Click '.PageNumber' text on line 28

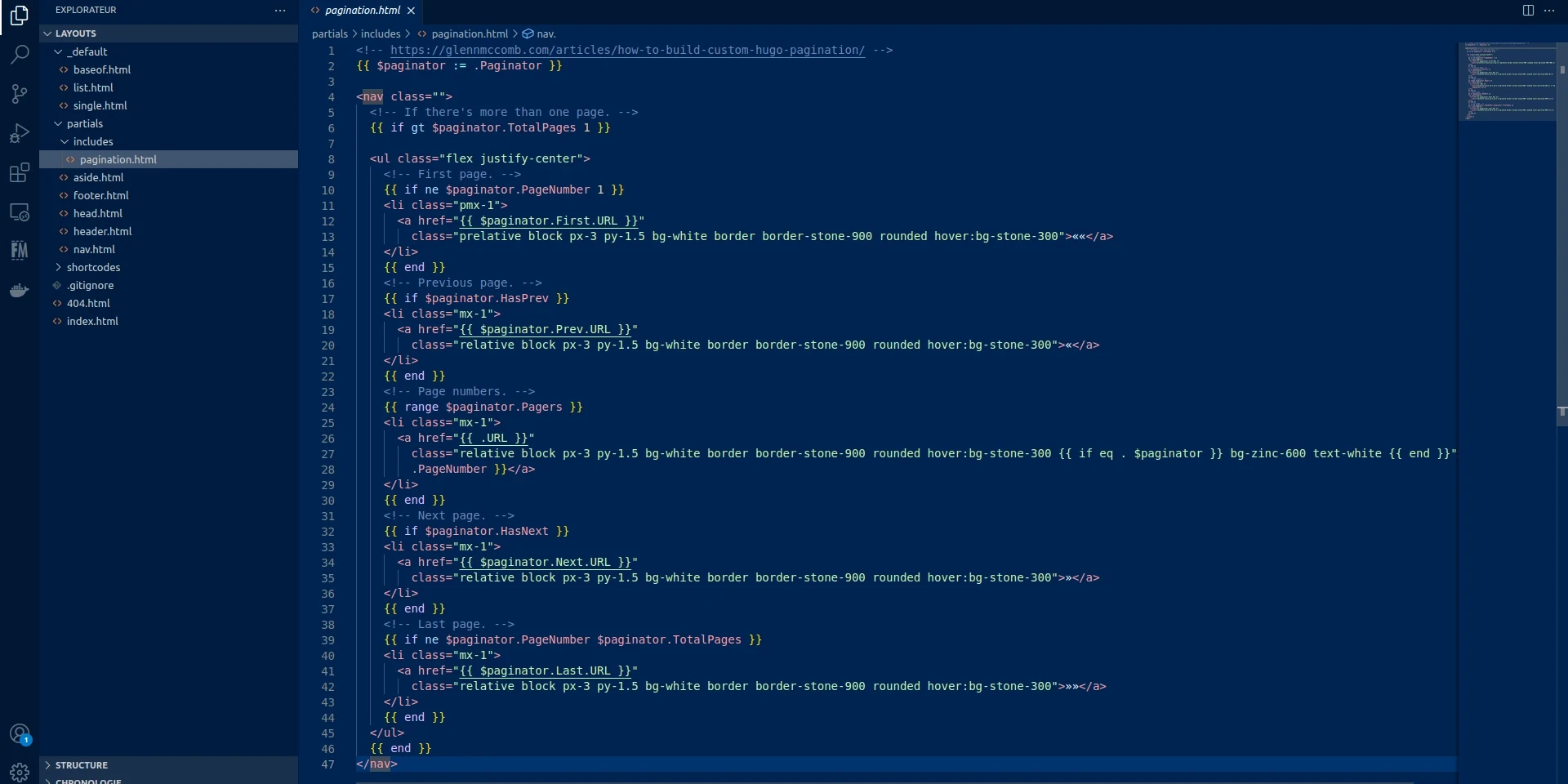click(x=449, y=469)
